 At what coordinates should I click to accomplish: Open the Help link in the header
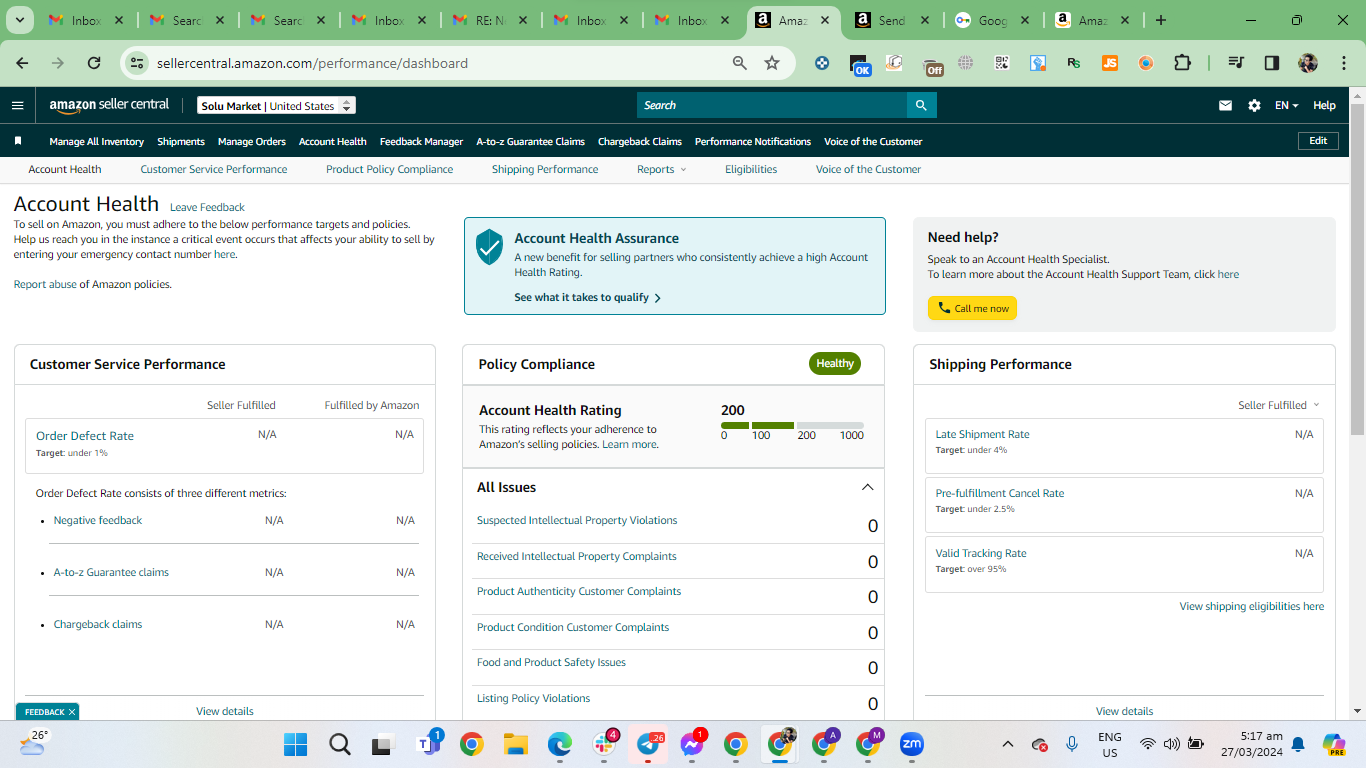pos(1324,105)
